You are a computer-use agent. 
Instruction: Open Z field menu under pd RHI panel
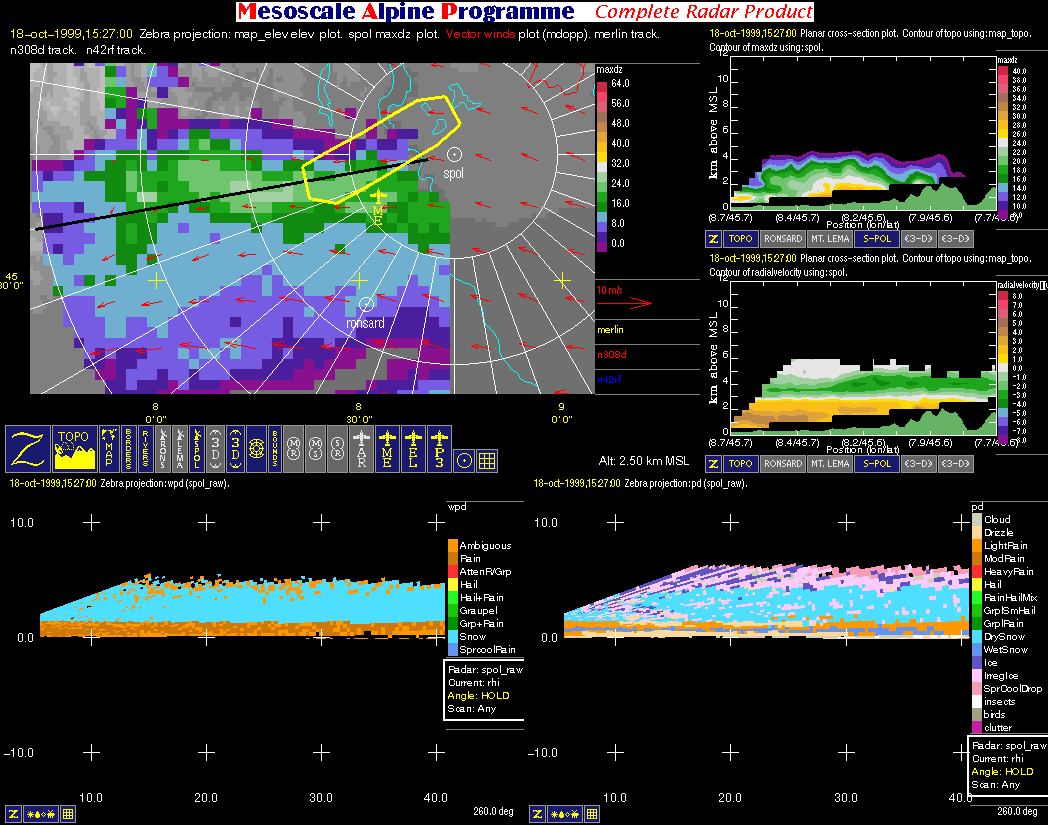click(537, 814)
